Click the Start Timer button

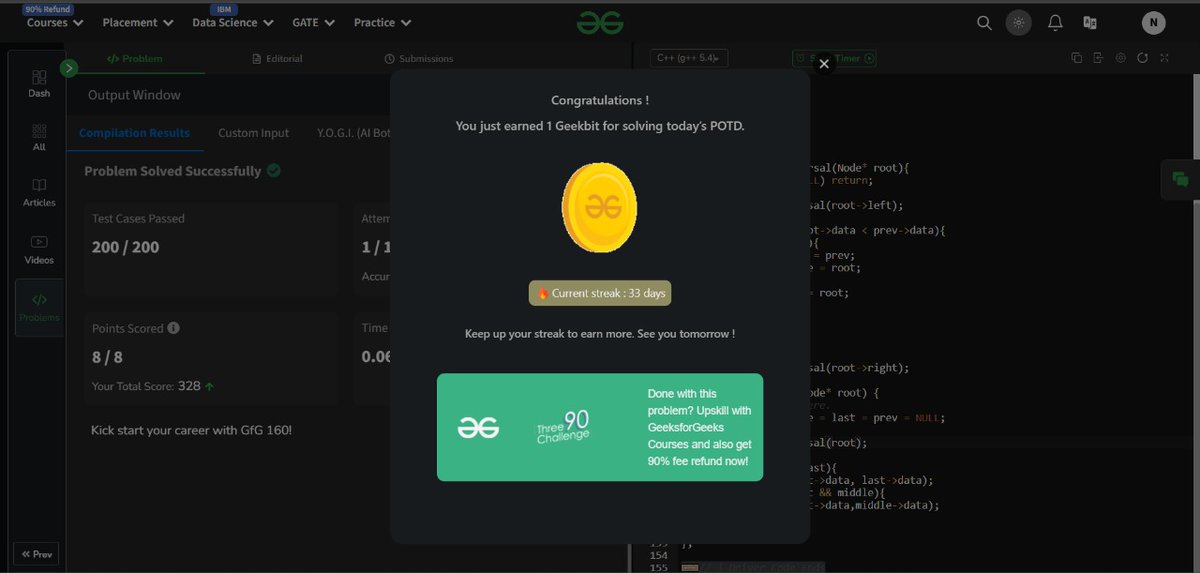point(834,58)
